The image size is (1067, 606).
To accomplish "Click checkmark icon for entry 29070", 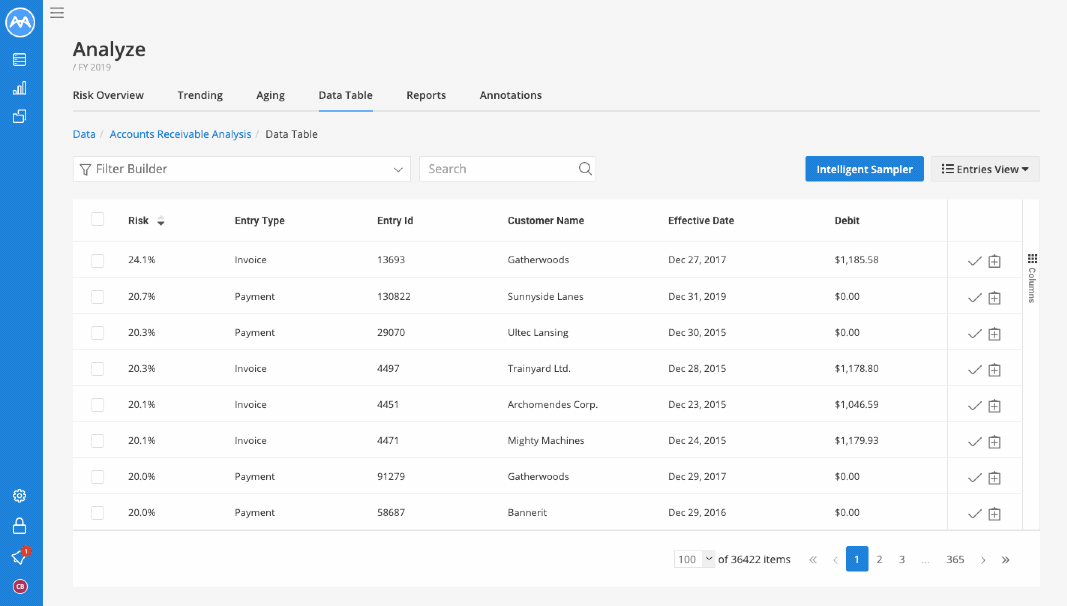I will [974, 334].
